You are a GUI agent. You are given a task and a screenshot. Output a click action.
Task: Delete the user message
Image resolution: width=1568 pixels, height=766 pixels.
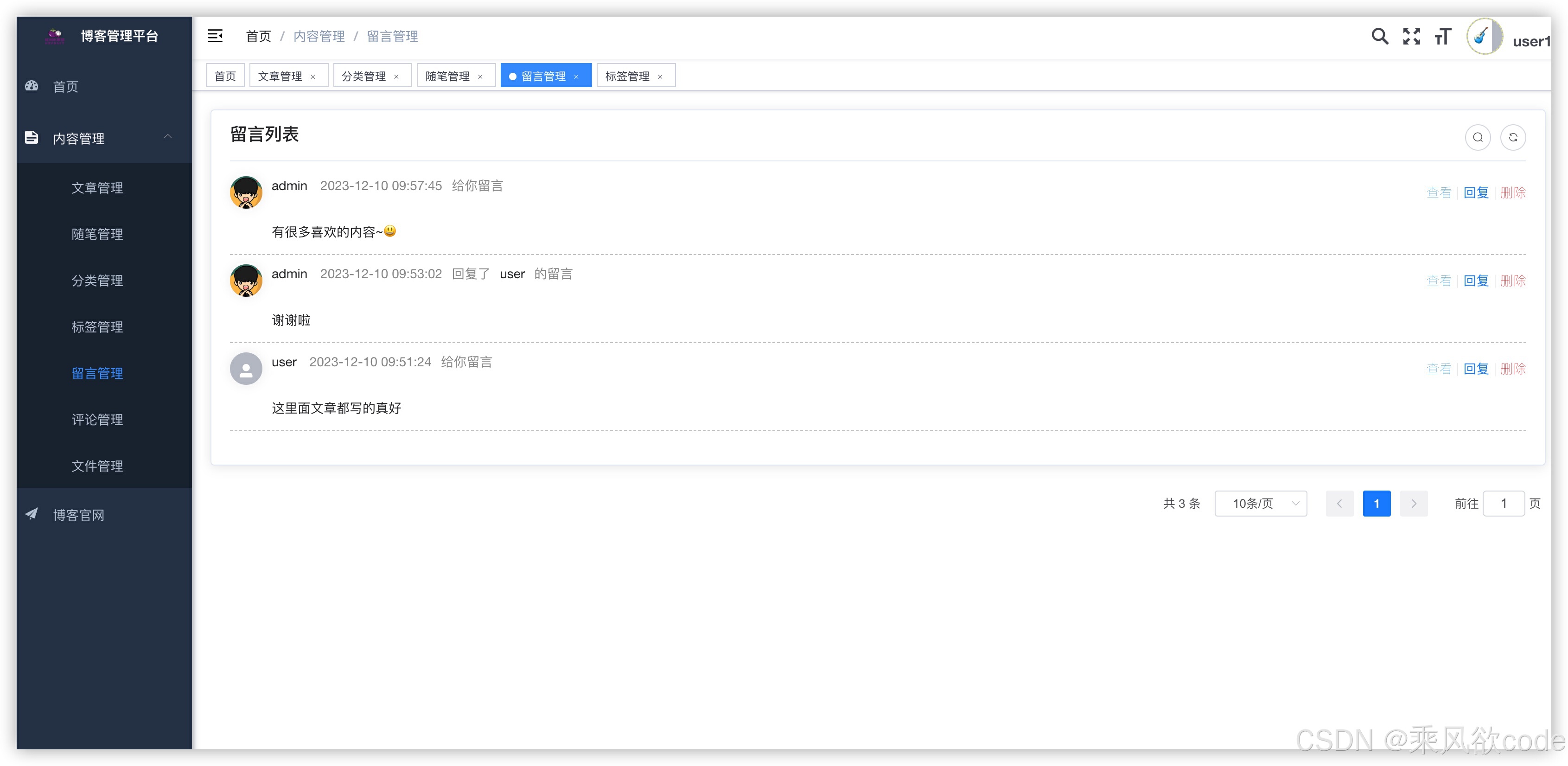pyautogui.click(x=1513, y=369)
